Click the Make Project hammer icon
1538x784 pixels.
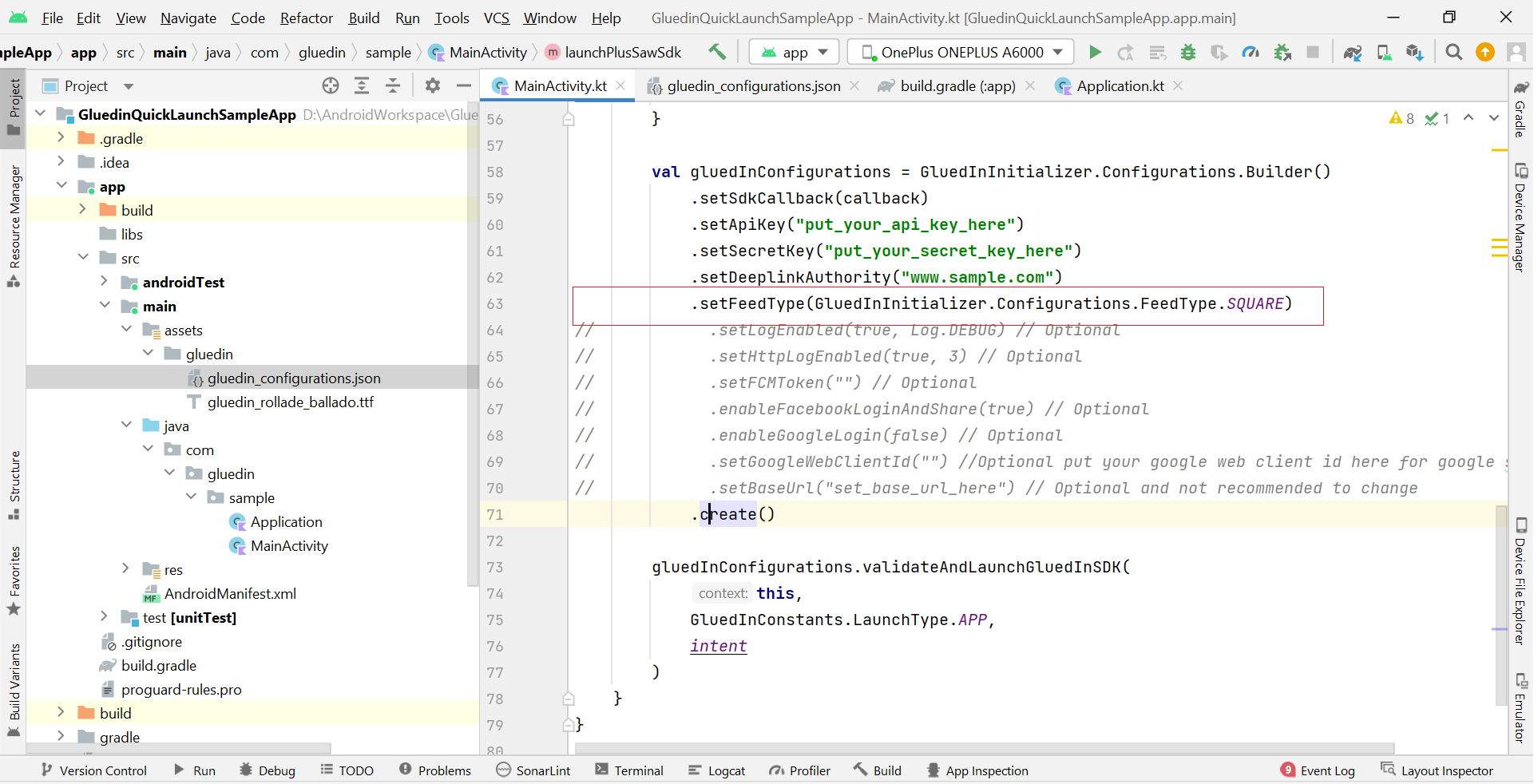click(x=717, y=53)
